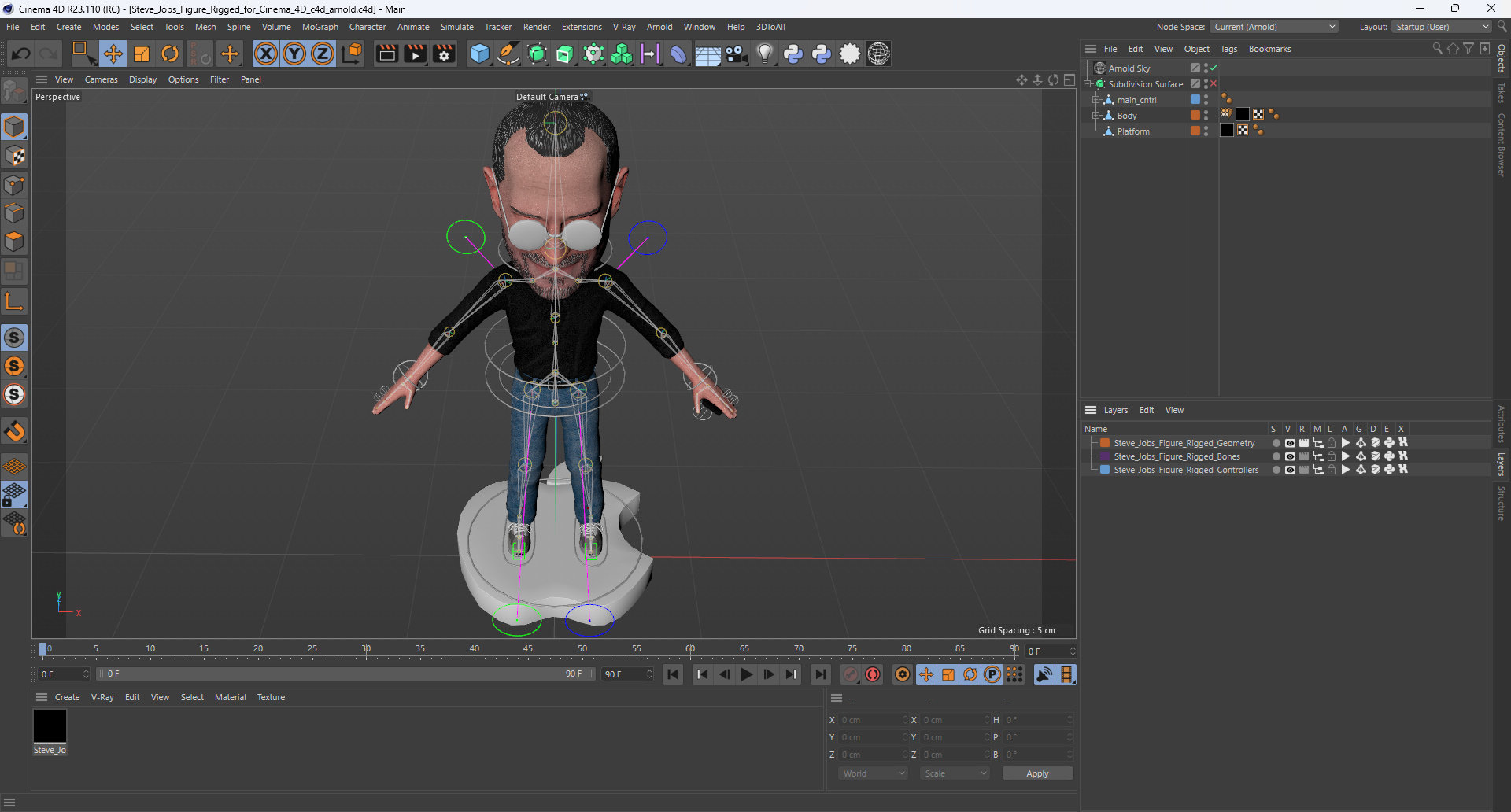Open the Takes side tab
Viewport: 1511px width, 812px height.
[x=1502, y=92]
